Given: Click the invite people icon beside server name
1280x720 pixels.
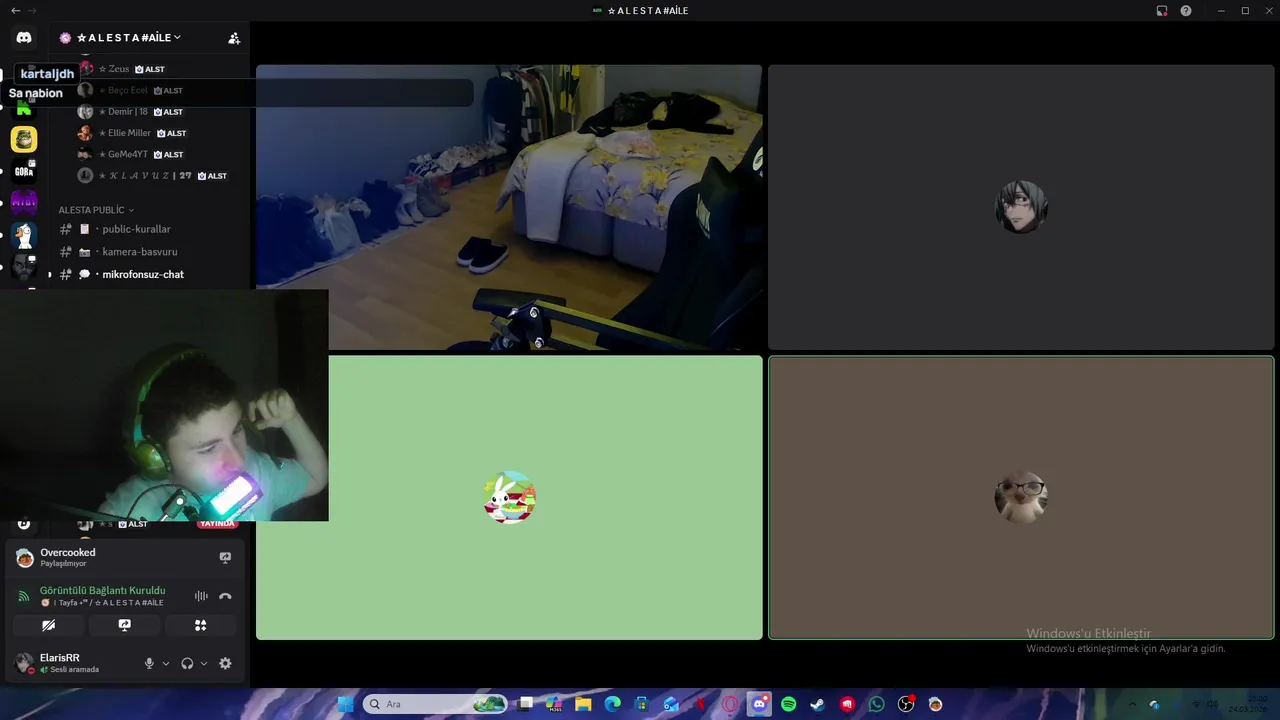Looking at the screenshot, I should (x=234, y=38).
